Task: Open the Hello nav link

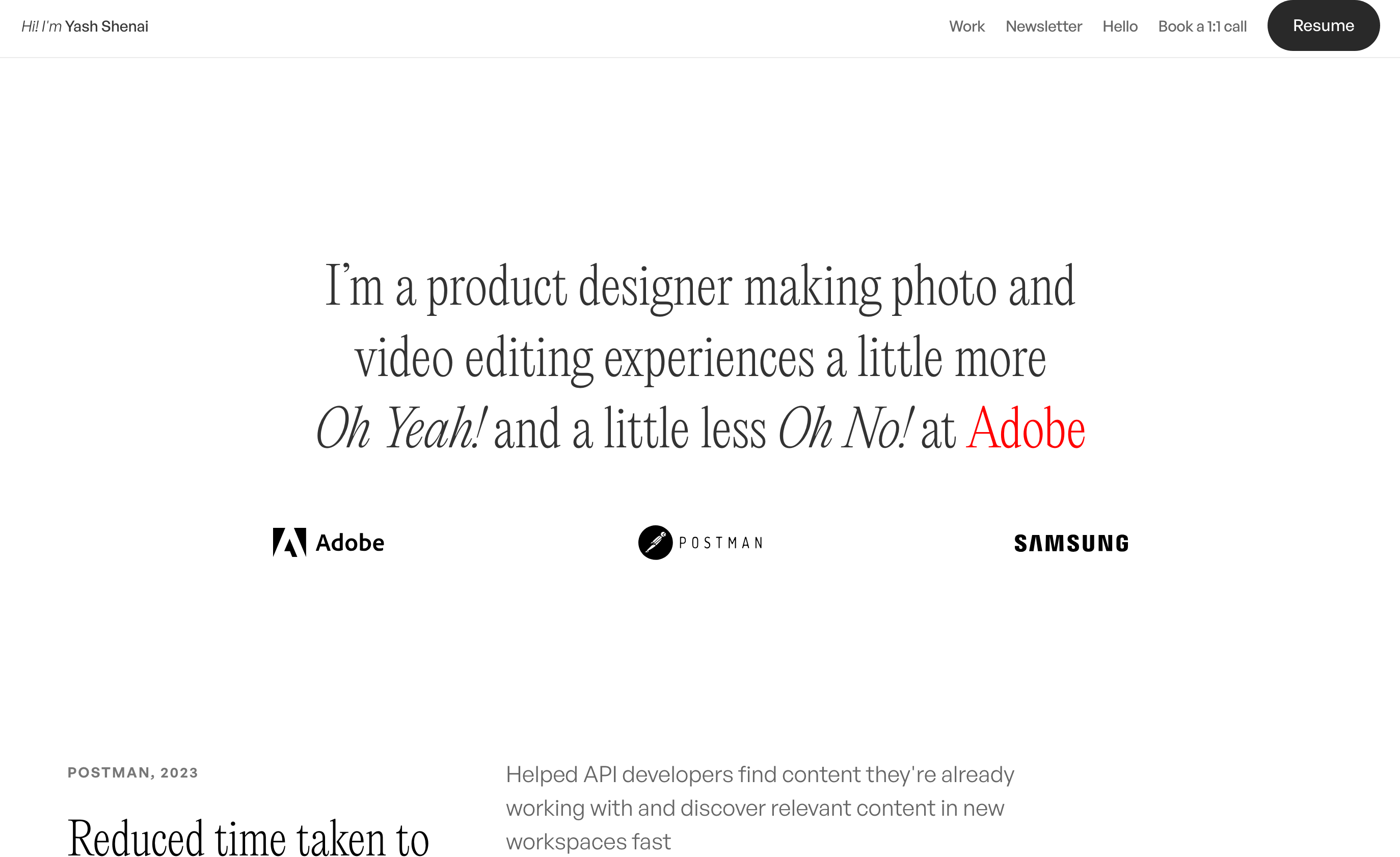Action: tap(1120, 26)
